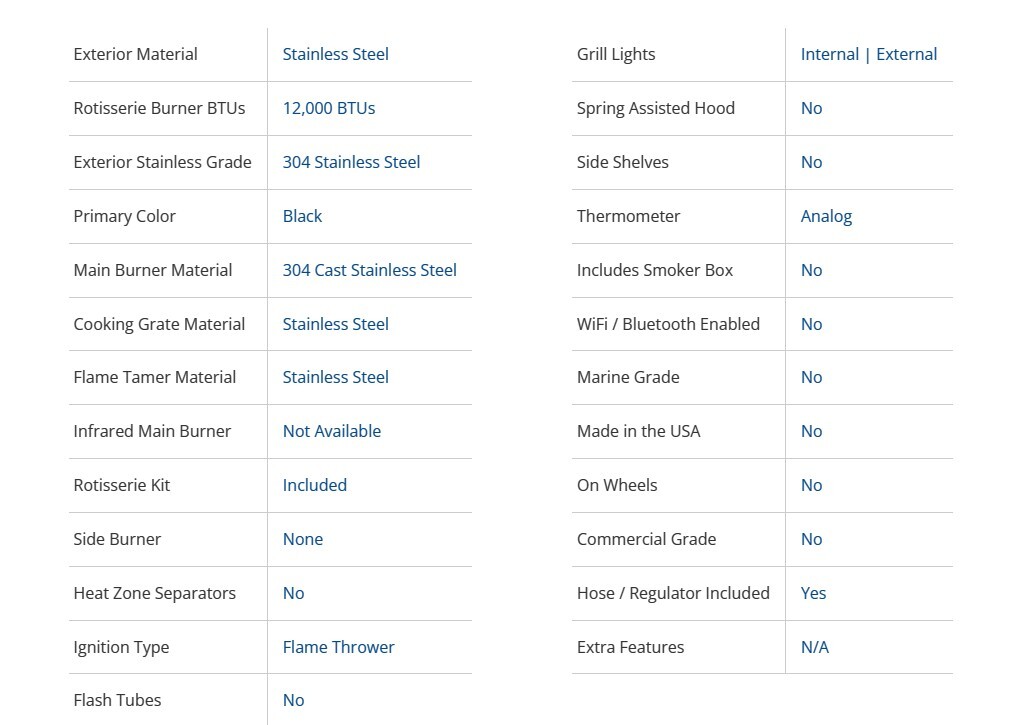The image size is (1033, 725).
Task: Open the Analog thermometer link
Action: (826, 216)
